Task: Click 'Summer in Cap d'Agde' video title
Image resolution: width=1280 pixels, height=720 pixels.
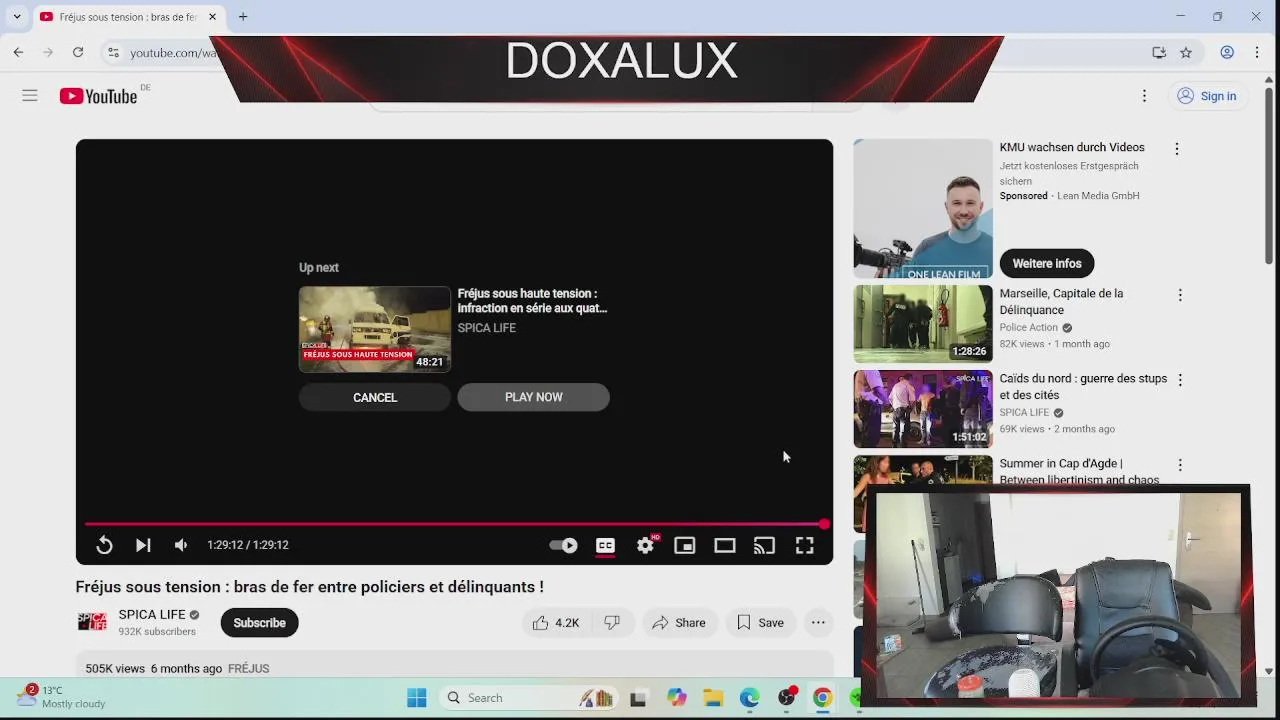Action: pos(1079,471)
